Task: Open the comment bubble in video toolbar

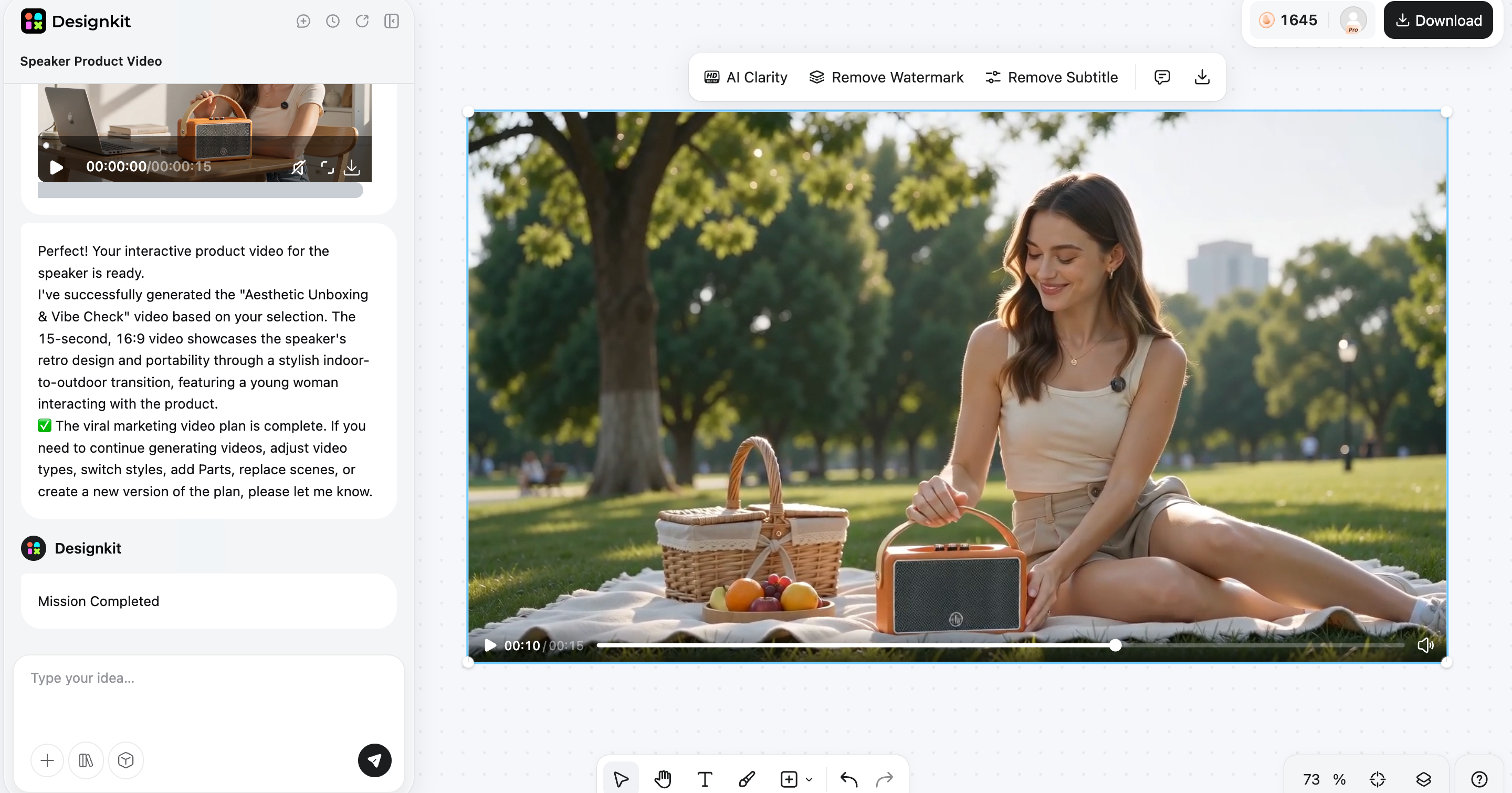Action: click(x=1162, y=78)
